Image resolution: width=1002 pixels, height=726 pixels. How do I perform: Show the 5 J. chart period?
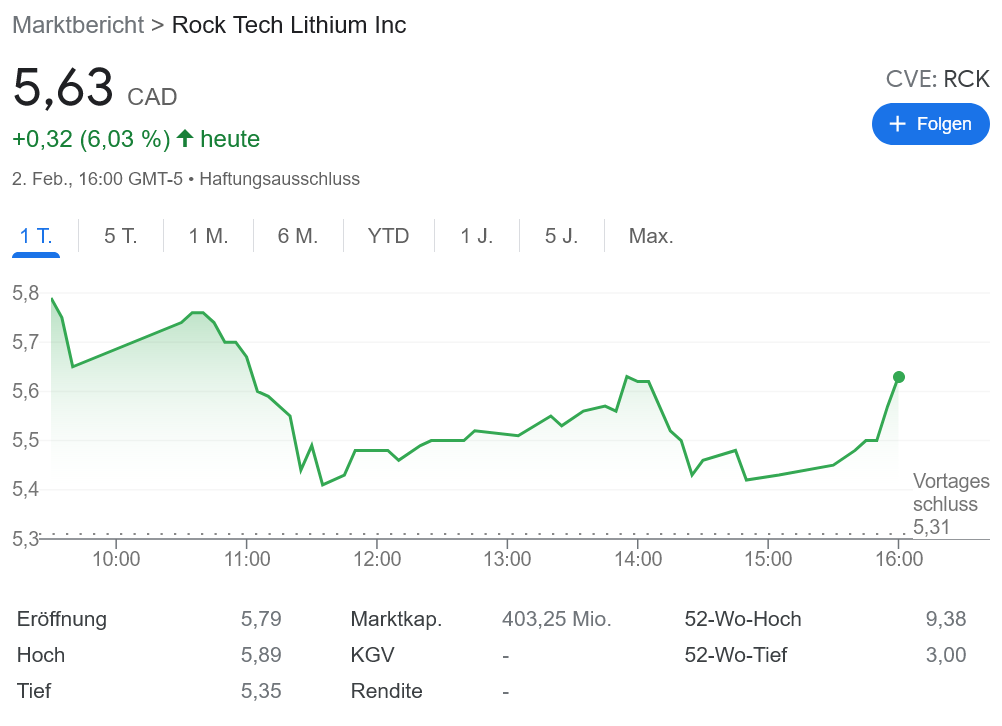[561, 236]
